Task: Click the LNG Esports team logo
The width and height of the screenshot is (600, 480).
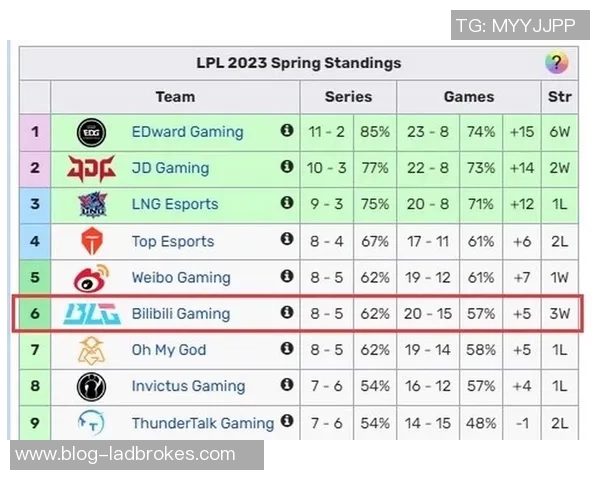Action: point(91,205)
